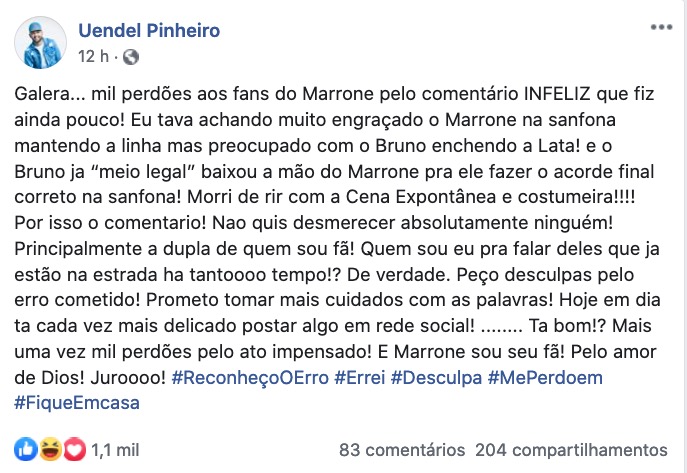Viewport: 687px width, 473px height.
Task: Open Uendel Pinheiro's profile picture
Action: pos(39,44)
